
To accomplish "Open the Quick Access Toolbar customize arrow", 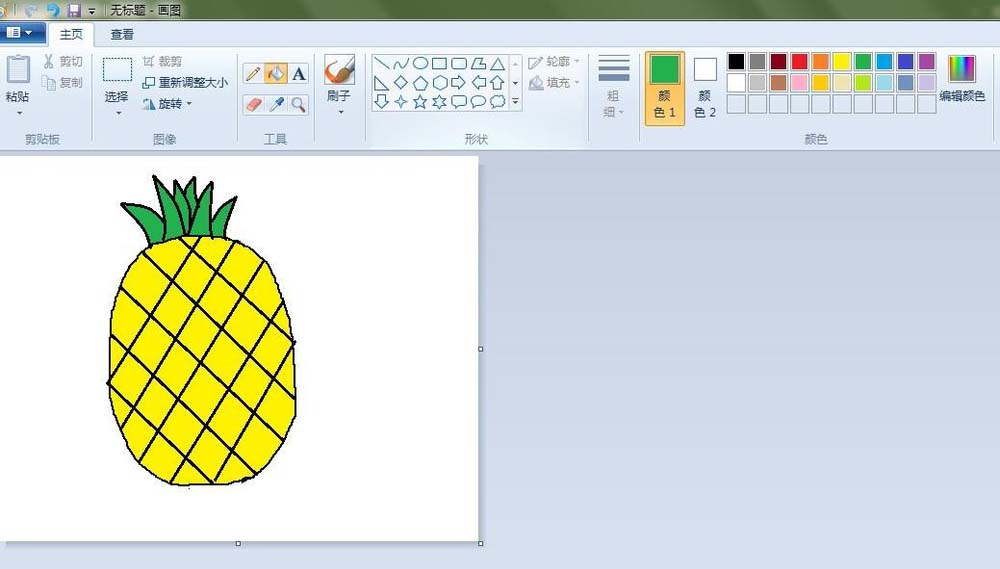I will 92,11.
